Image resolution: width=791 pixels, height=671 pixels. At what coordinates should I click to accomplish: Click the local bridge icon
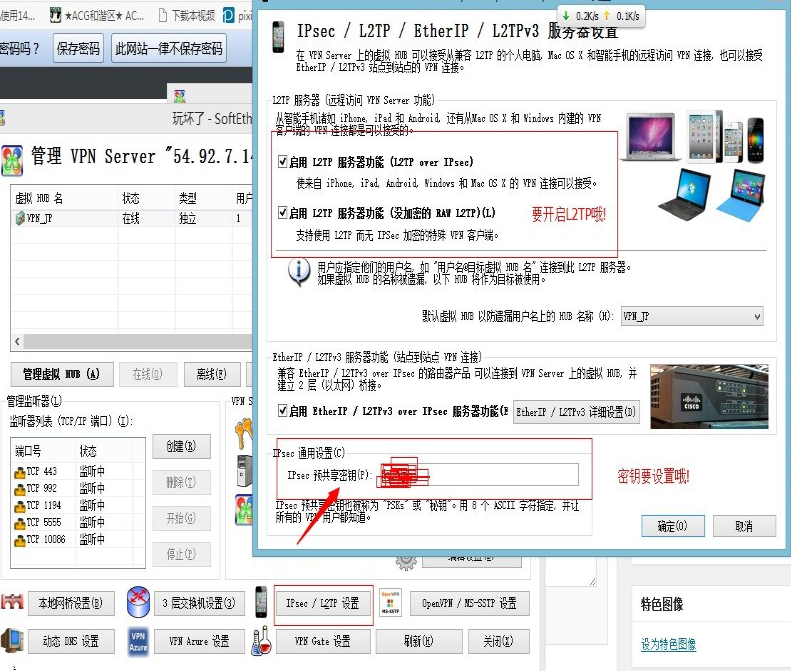pyautogui.click(x=13, y=602)
